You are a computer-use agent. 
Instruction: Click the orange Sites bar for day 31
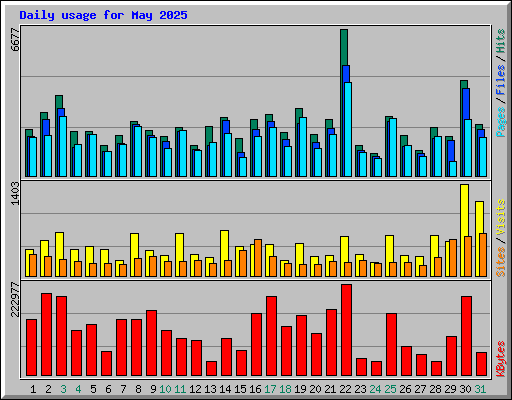(483, 255)
